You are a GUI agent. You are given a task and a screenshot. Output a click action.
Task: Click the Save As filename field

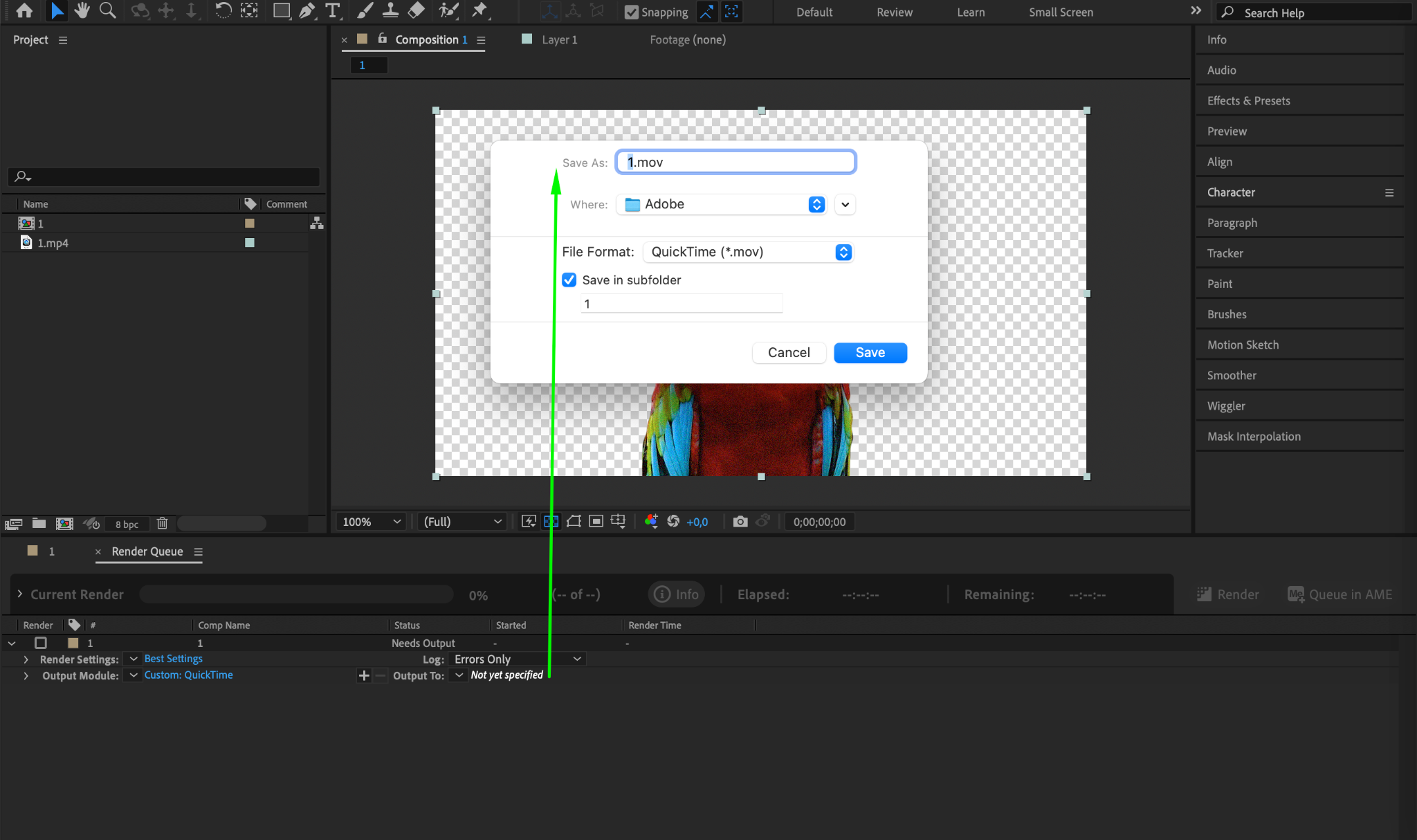coord(735,162)
